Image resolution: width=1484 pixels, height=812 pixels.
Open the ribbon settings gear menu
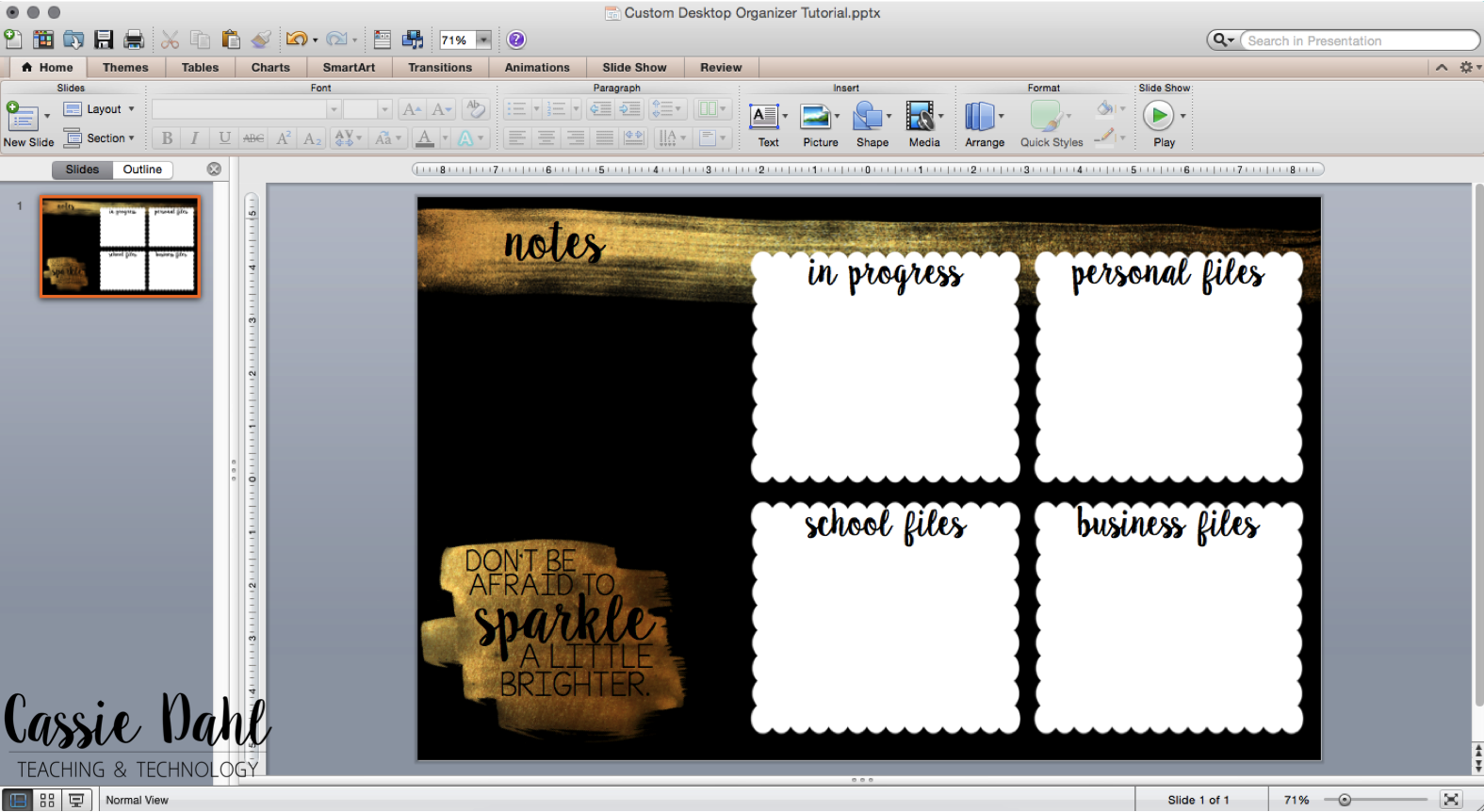point(1468,67)
